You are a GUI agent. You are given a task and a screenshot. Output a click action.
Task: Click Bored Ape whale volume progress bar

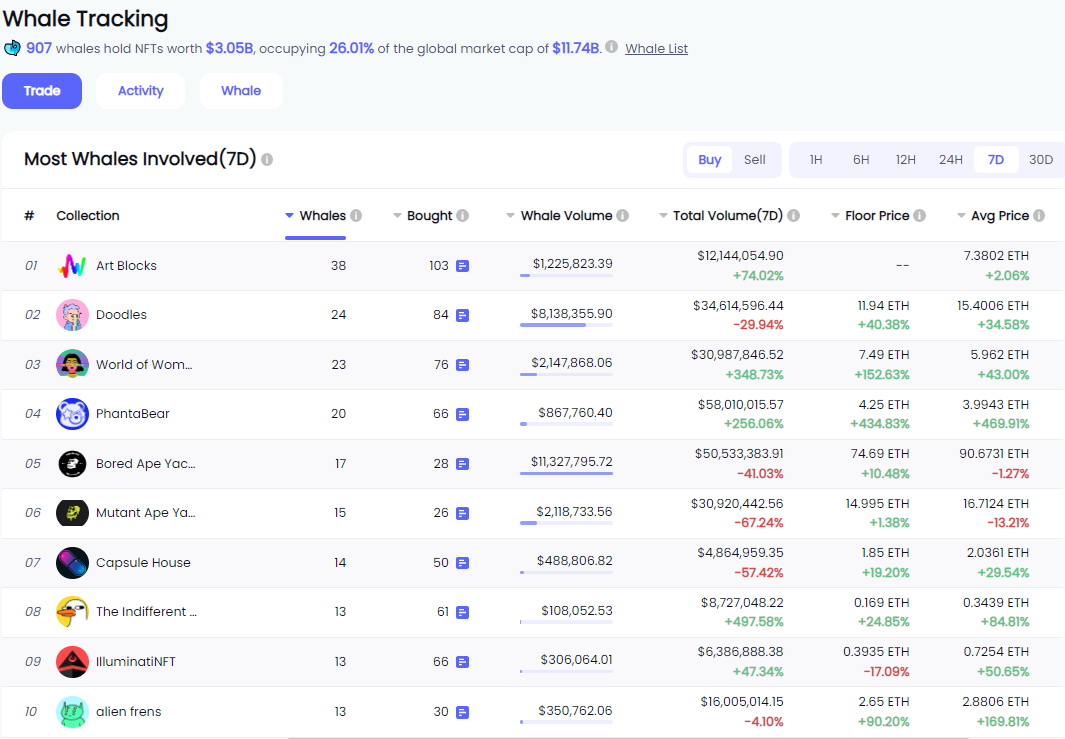[566, 473]
